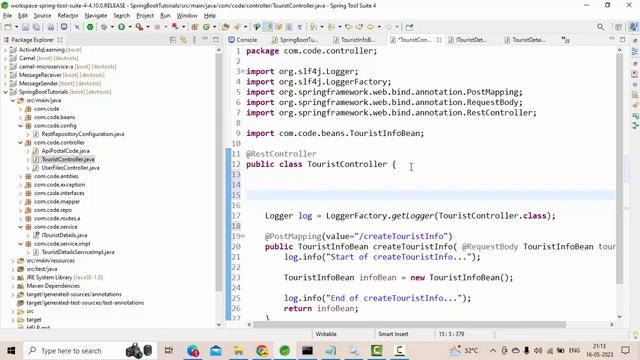640x360 pixels.
Task: Select TouristDetailsServiceImpl.java file
Action: (78, 252)
